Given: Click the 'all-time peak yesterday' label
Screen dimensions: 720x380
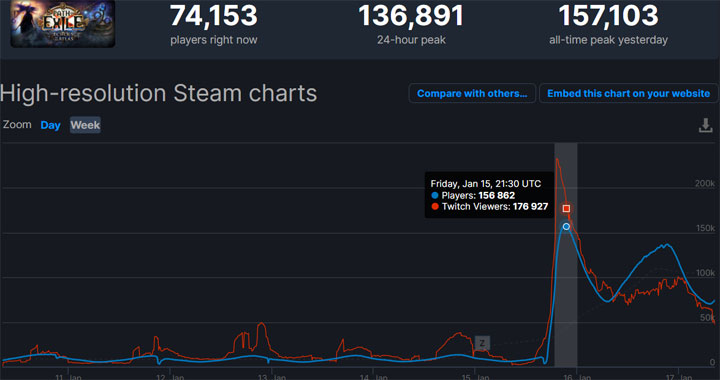Looking at the screenshot, I should pos(608,40).
